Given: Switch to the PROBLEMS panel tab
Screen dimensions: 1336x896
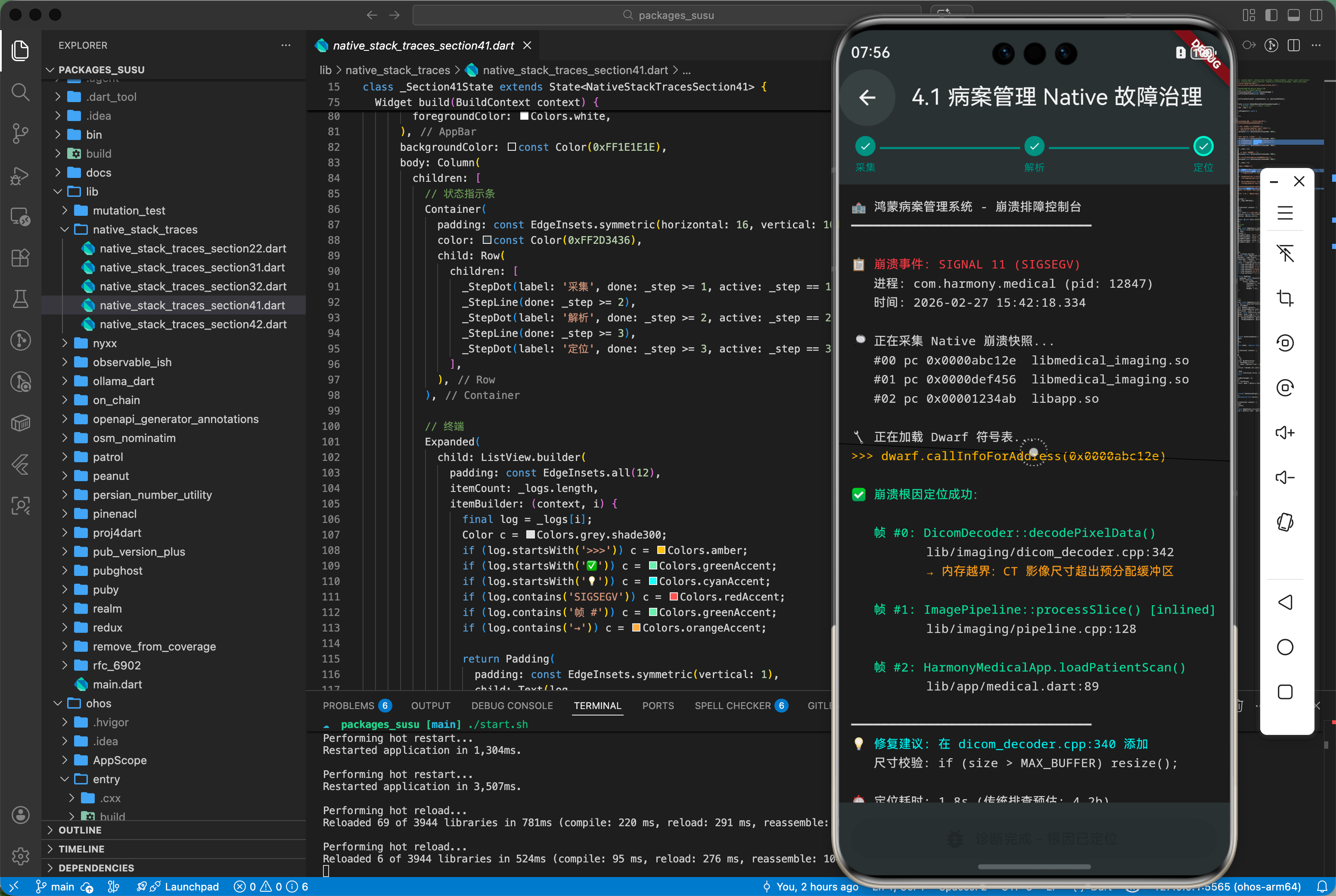Looking at the screenshot, I should [348, 706].
